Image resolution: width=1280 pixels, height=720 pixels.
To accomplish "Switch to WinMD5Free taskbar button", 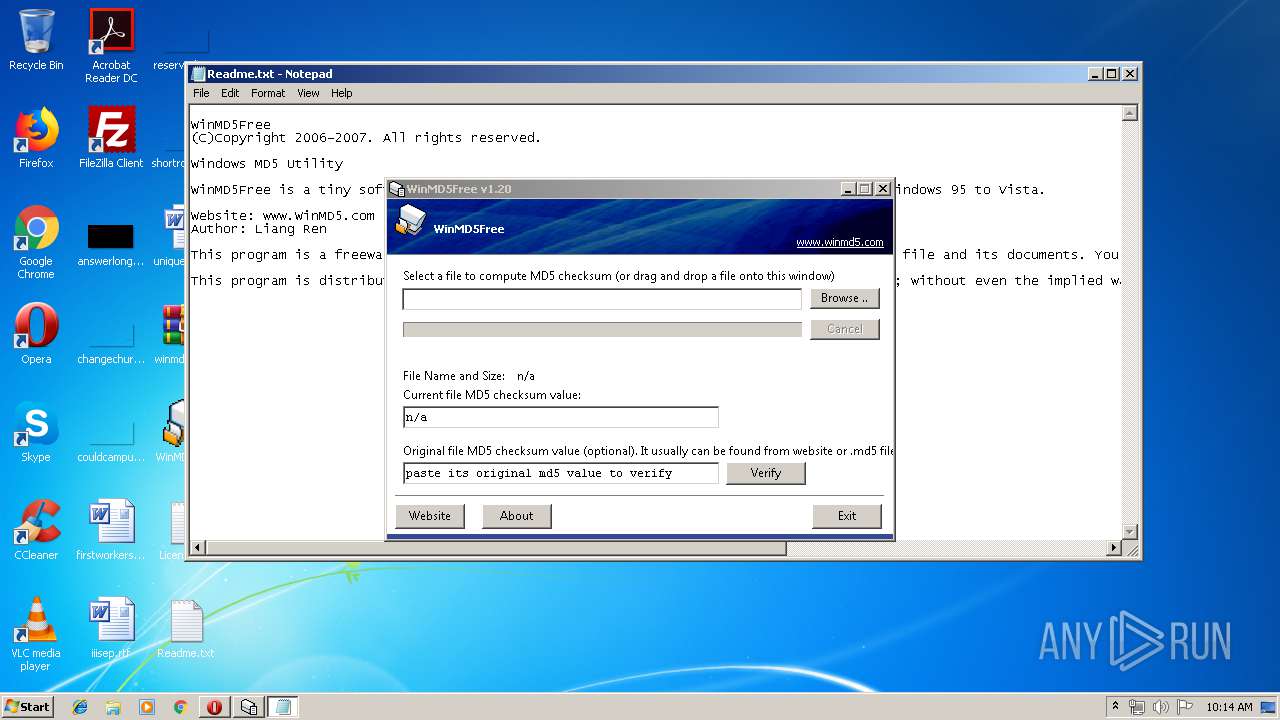I will (248, 707).
